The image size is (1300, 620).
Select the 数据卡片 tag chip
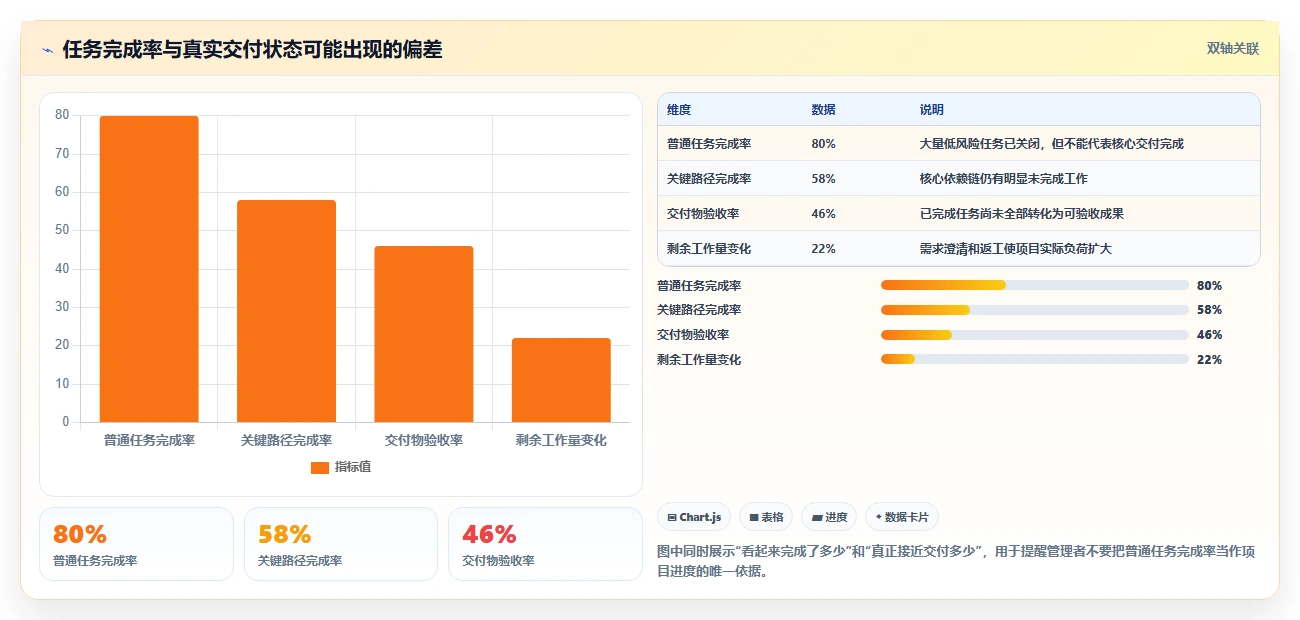[902, 517]
